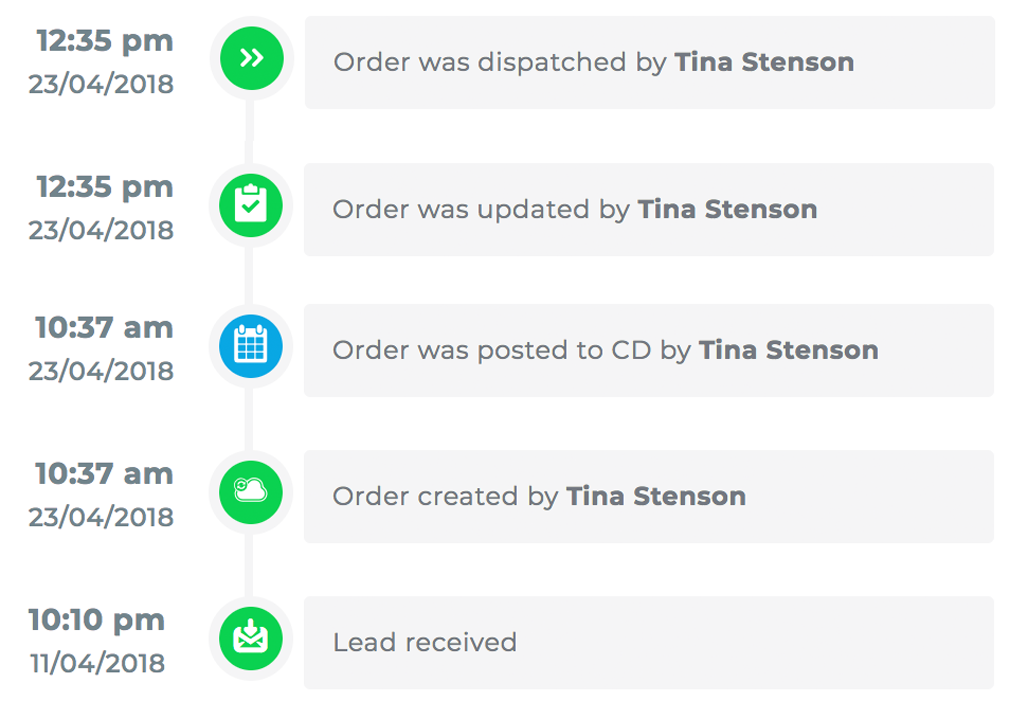Image resolution: width=1010 pixels, height=701 pixels.
Task: Select the 'Lead received' entry text
Action: click(424, 642)
